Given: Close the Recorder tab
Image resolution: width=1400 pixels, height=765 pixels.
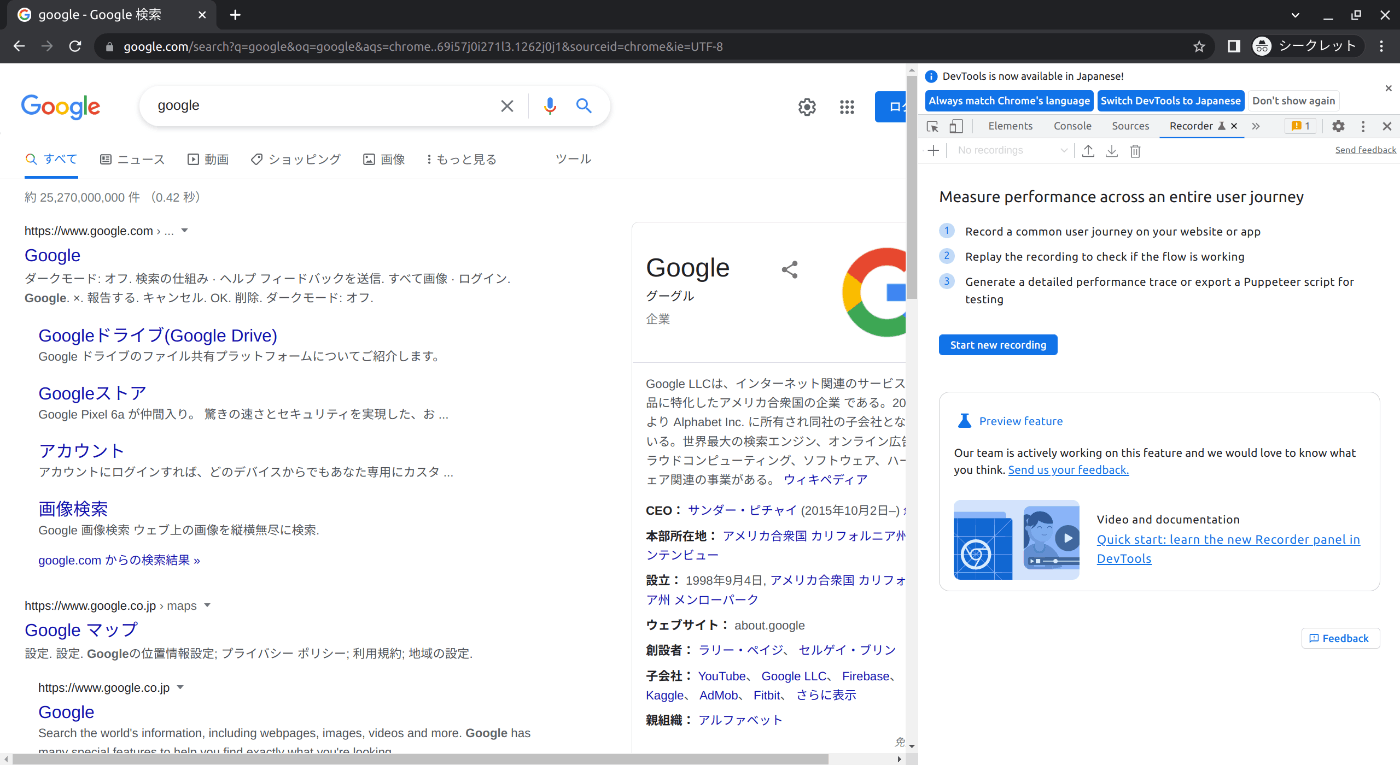Looking at the screenshot, I should point(1233,126).
